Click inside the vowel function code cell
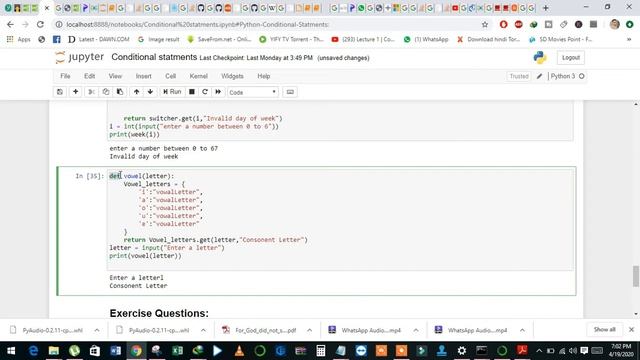640x360 pixels. click(340, 220)
